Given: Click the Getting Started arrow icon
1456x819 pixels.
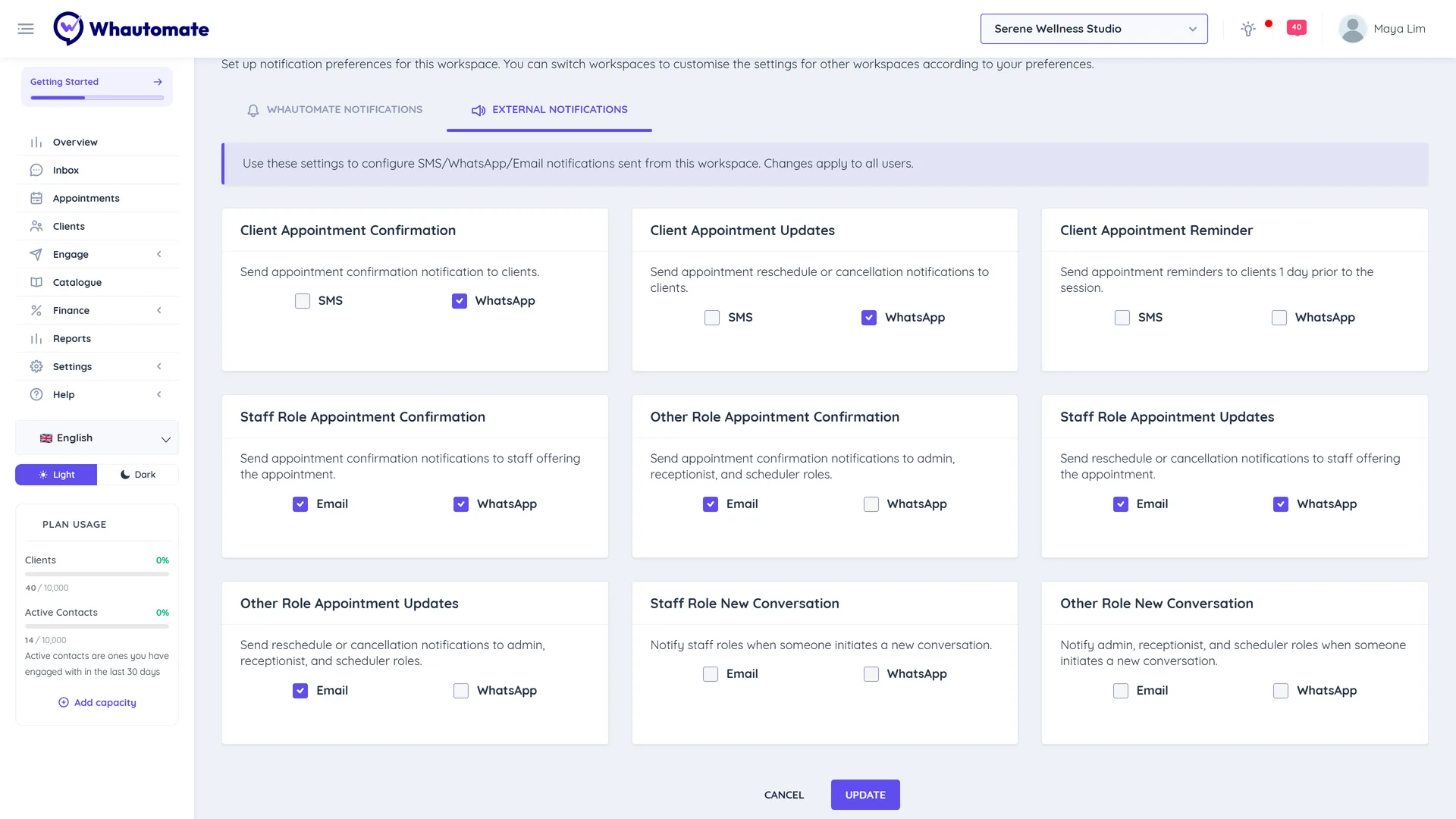Looking at the screenshot, I should tap(158, 82).
